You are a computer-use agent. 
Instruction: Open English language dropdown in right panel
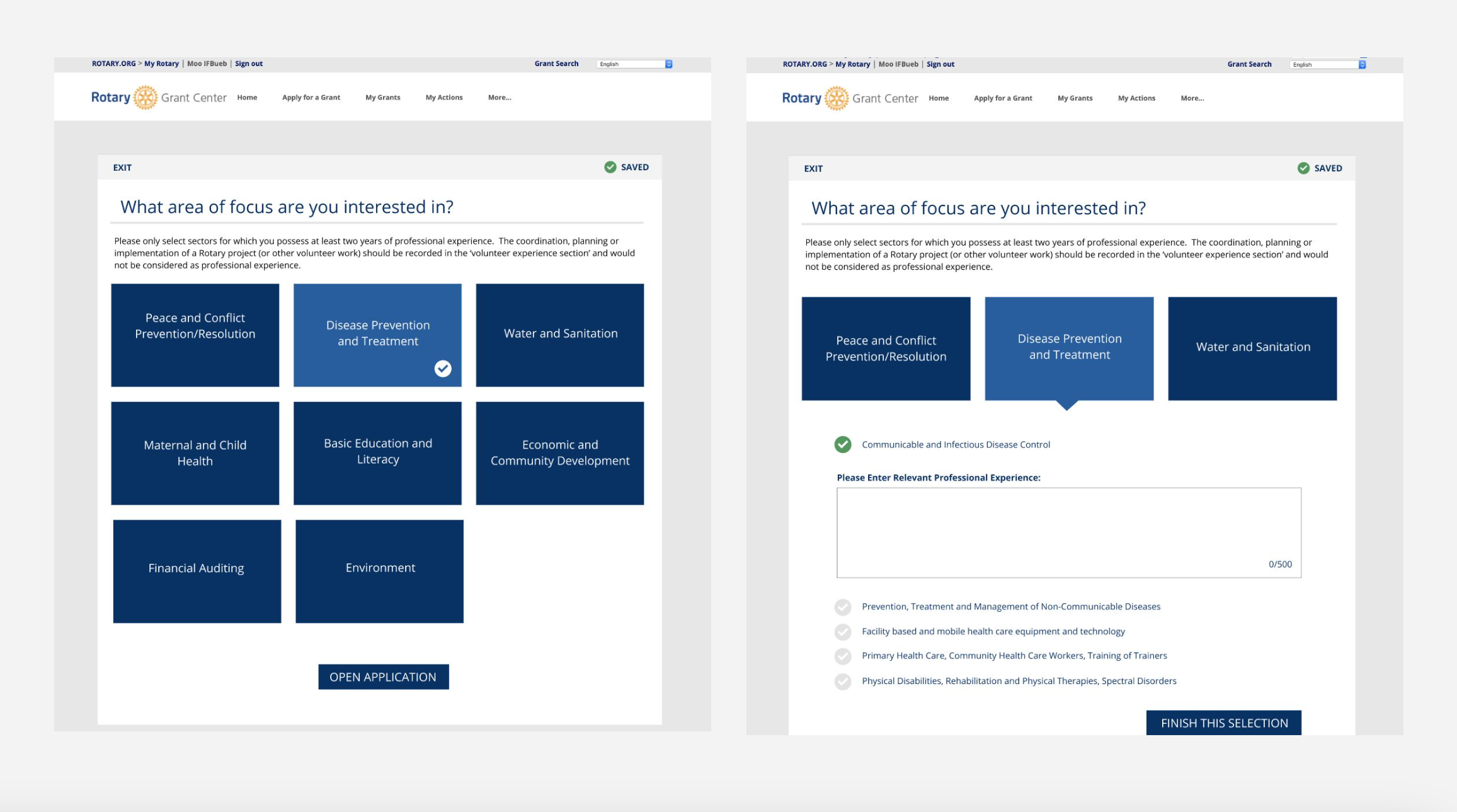pos(1327,65)
